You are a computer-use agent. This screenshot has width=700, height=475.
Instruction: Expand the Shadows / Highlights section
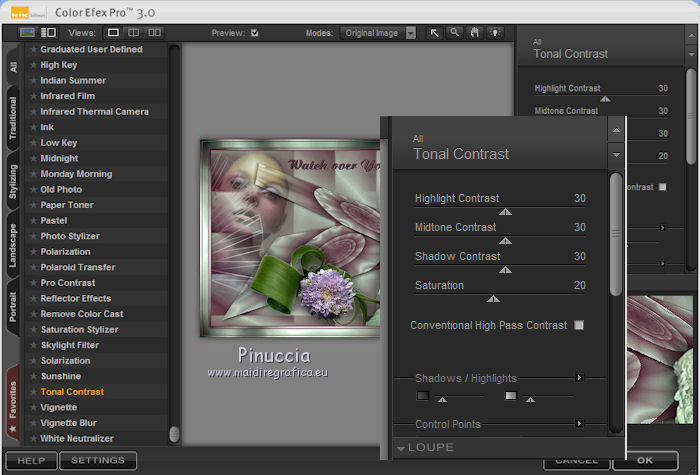pos(579,378)
